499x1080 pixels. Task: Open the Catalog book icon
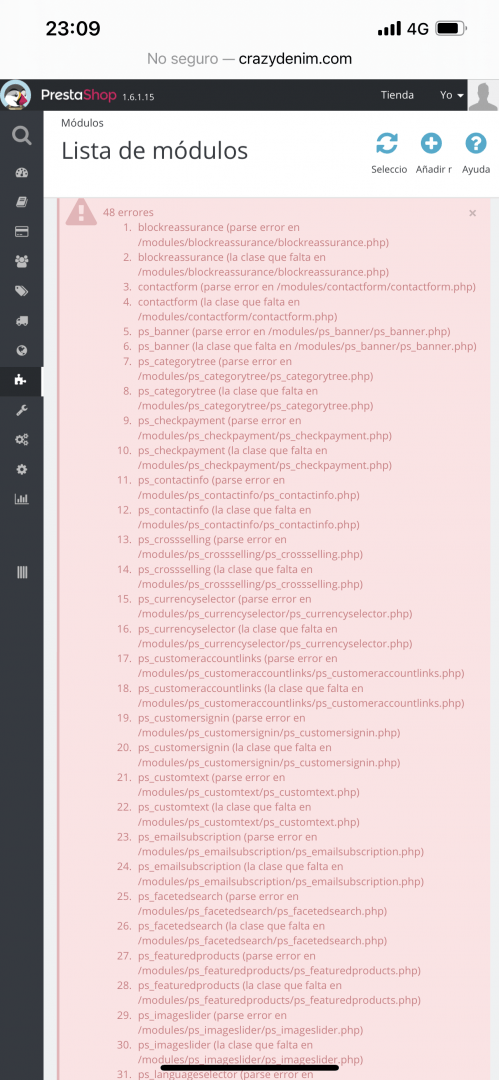pos(21,202)
